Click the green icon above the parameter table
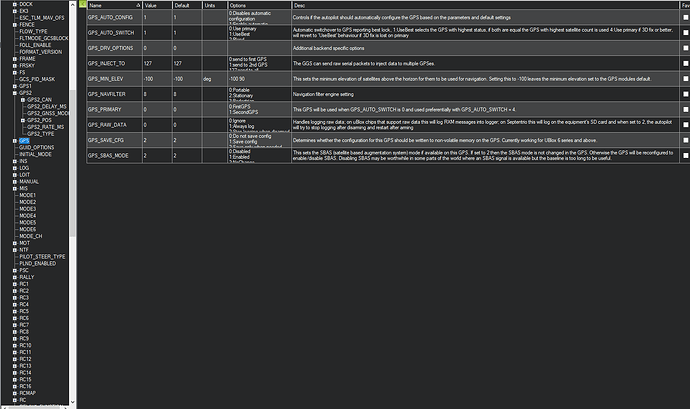 83,4
